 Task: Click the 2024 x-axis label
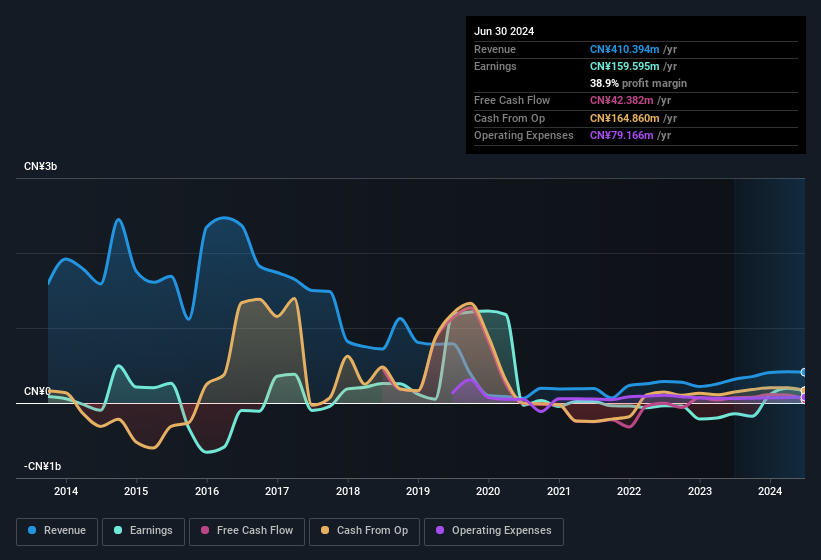770,491
